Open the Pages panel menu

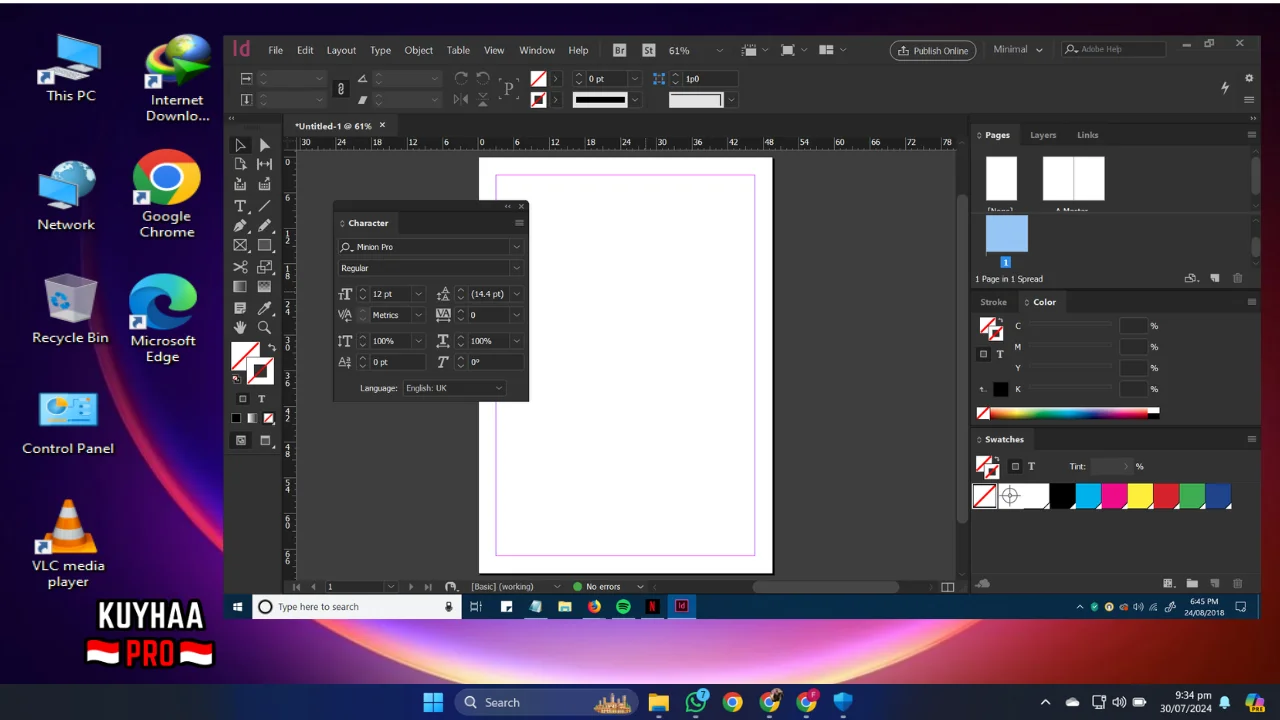1251,135
